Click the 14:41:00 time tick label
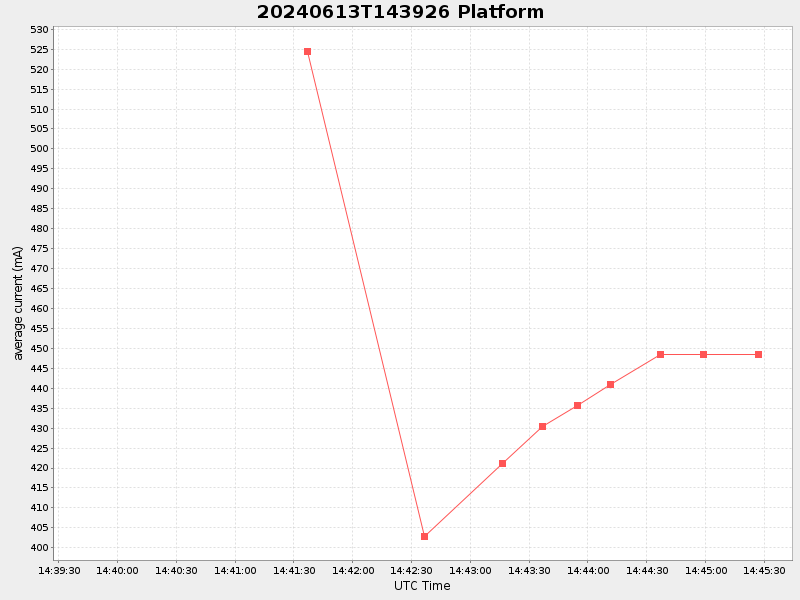 pos(235,570)
